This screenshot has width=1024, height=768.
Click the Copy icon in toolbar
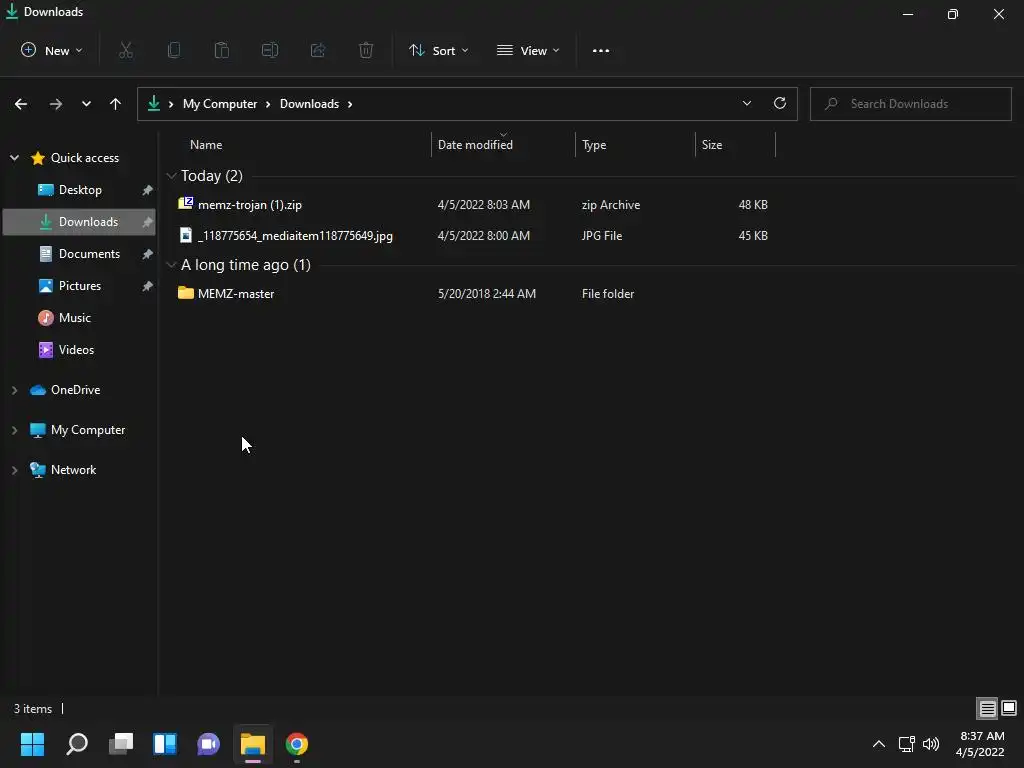[174, 50]
